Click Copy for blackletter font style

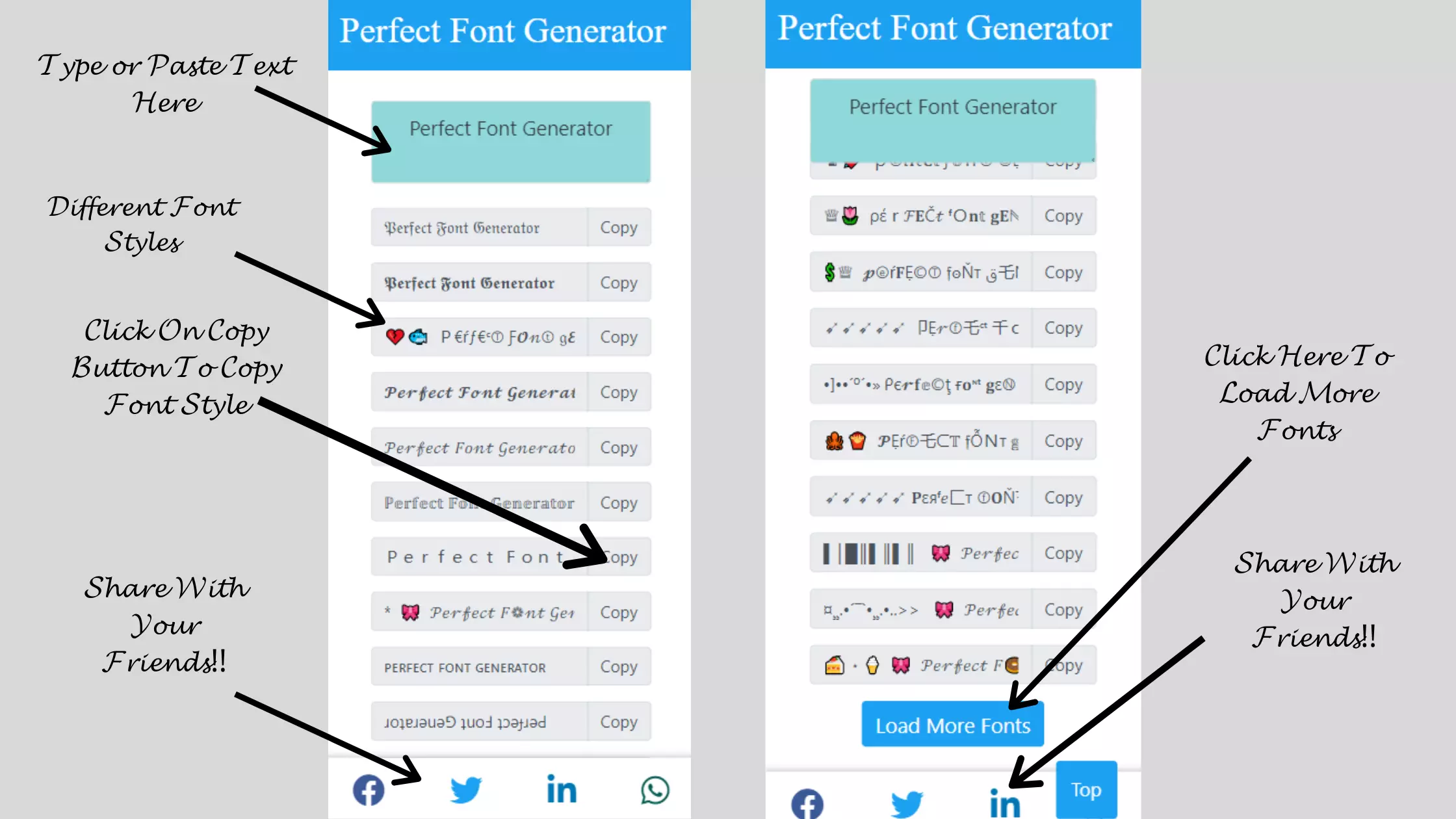(618, 227)
